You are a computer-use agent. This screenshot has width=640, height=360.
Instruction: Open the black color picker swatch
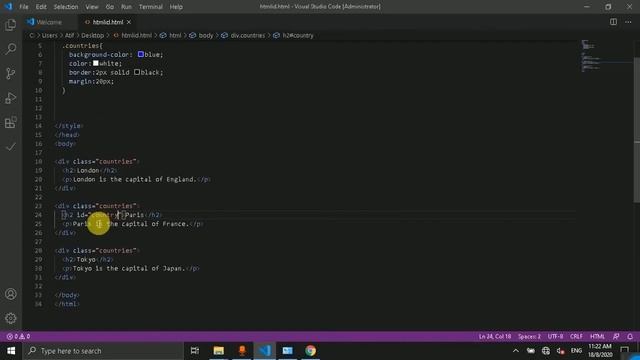click(137, 72)
